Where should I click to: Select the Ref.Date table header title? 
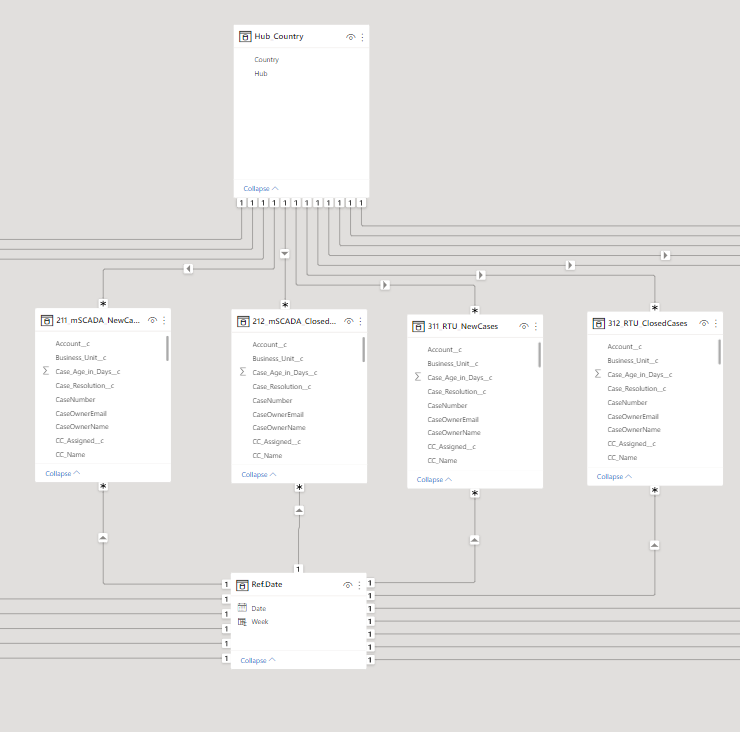tap(267, 584)
